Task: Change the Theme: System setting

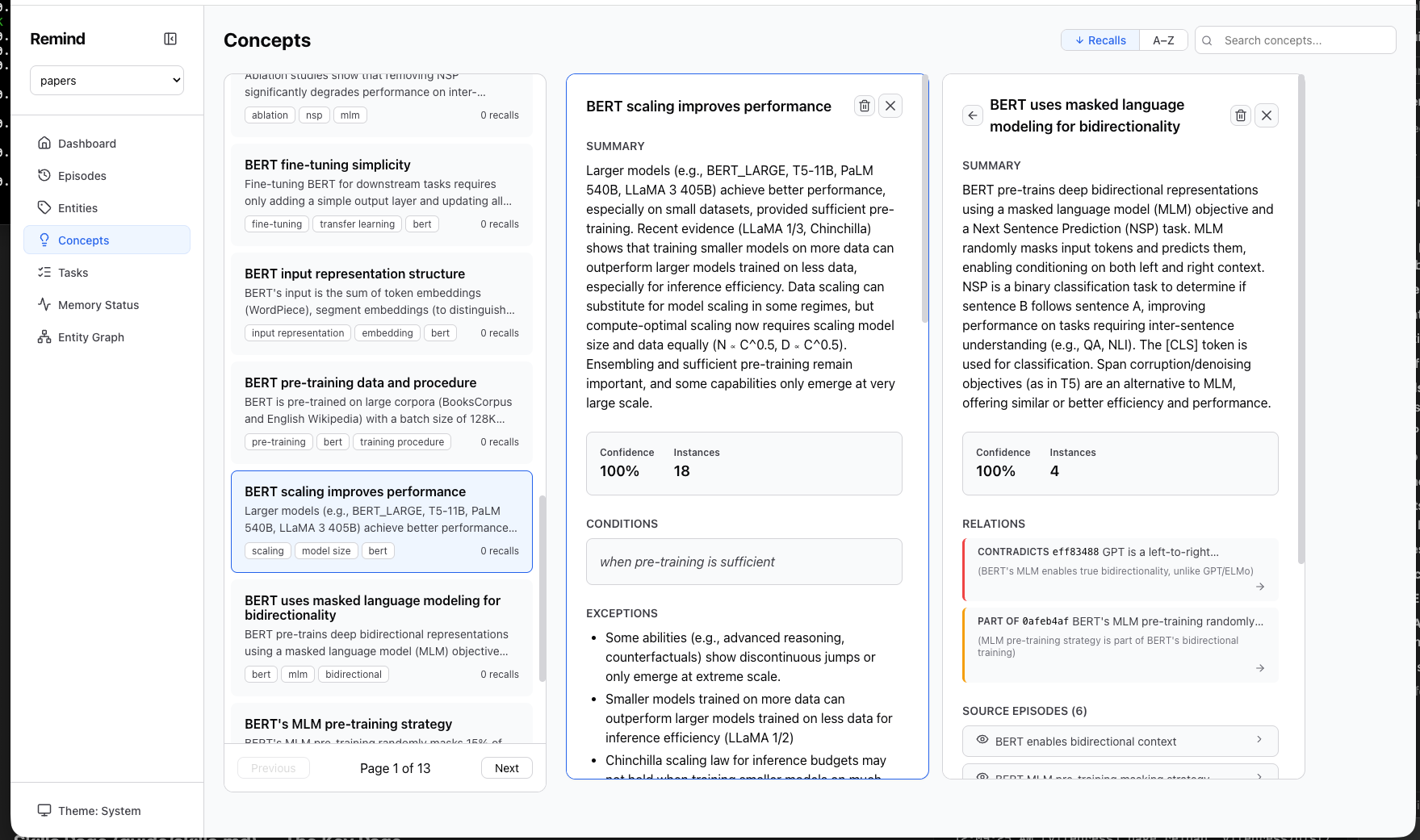Action: [x=98, y=811]
